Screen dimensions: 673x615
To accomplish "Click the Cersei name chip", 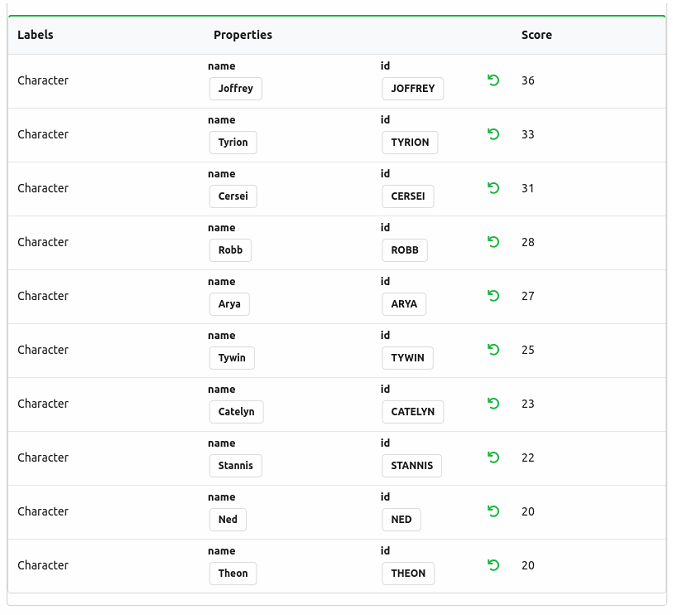I will click(233, 196).
